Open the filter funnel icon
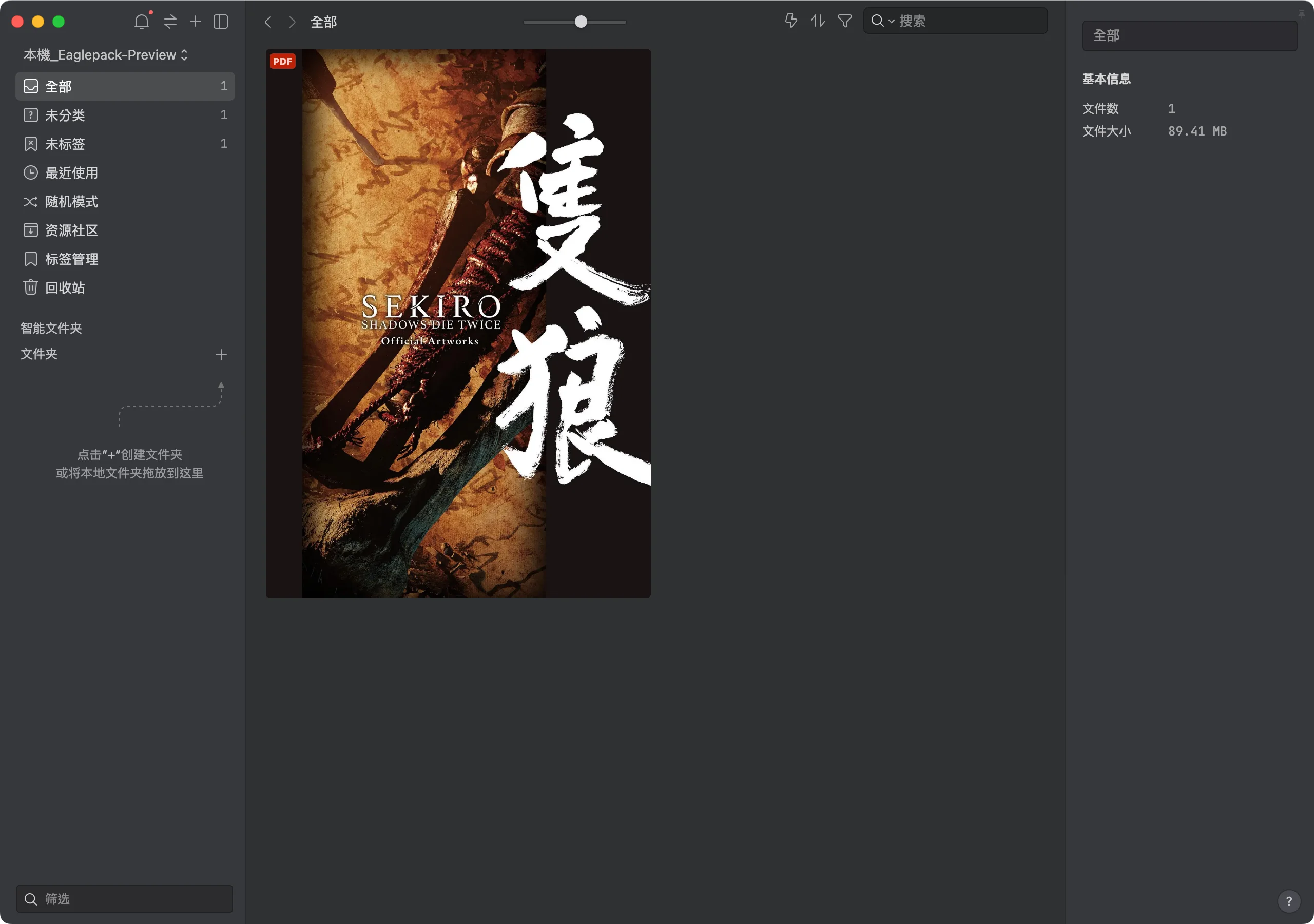 (x=844, y=21)
